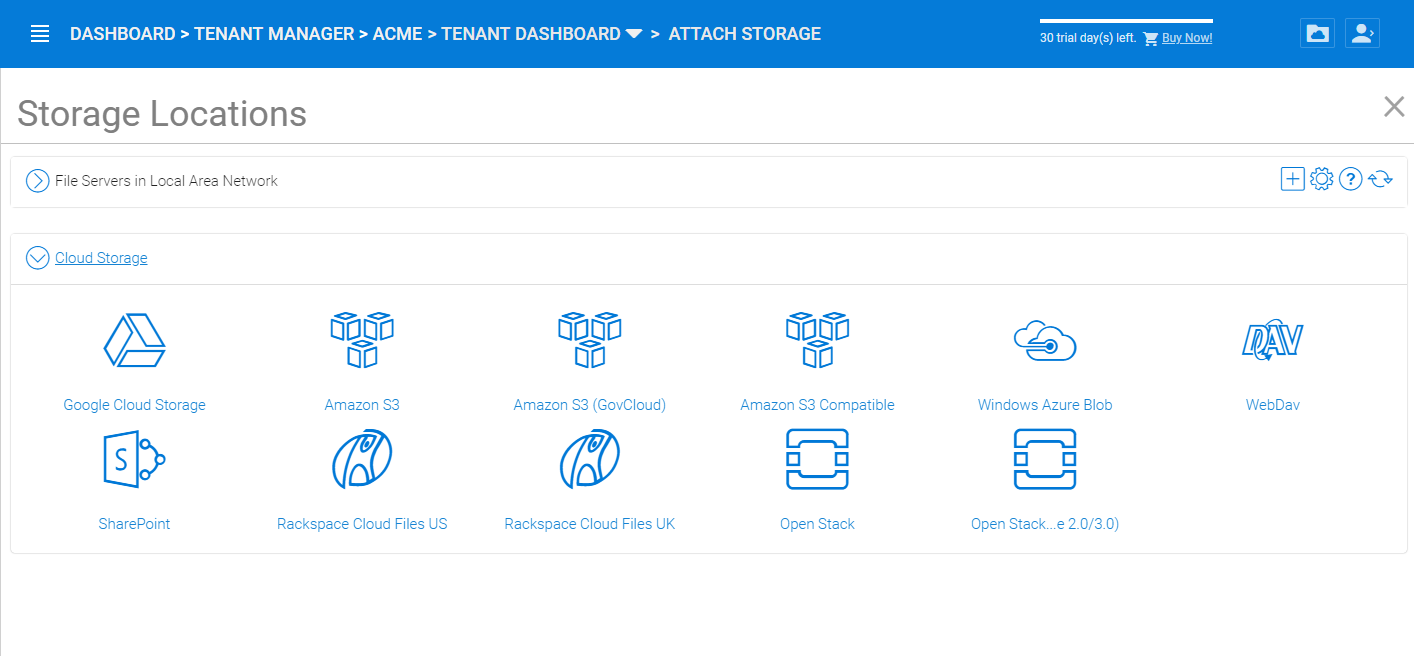This screenshot has width=1414, height=656.
Task: Open the user account icon in header
Action: (x=1362, y=33)
